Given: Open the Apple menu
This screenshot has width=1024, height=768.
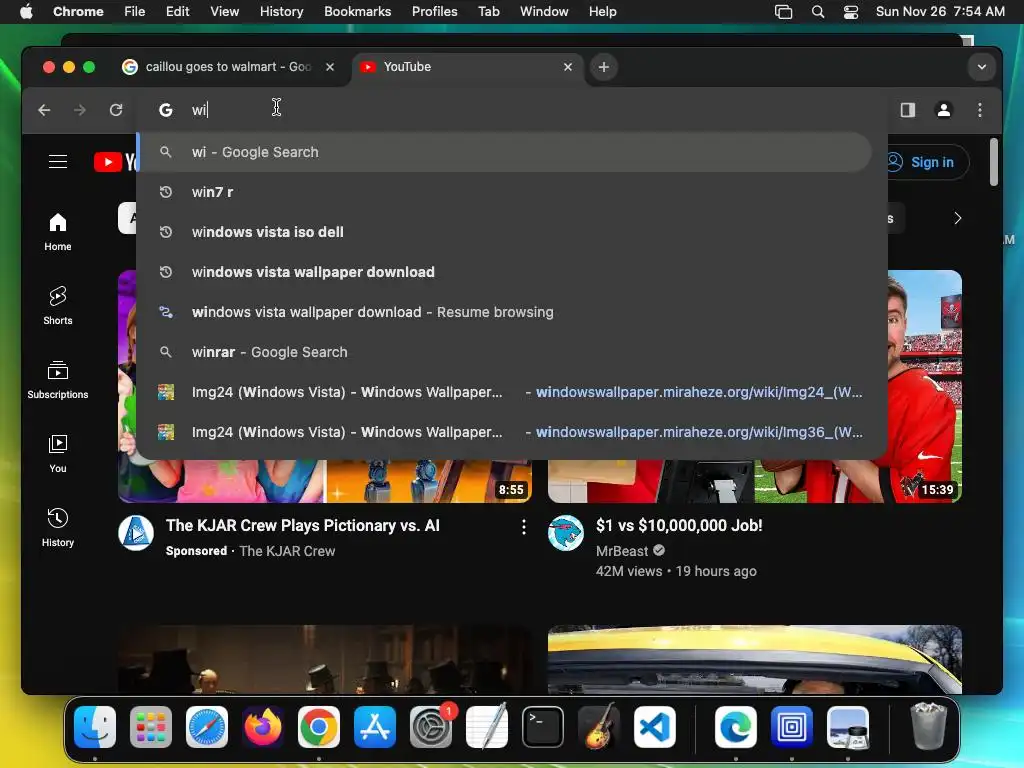Looking at the screenshot, I should (26, 12).
